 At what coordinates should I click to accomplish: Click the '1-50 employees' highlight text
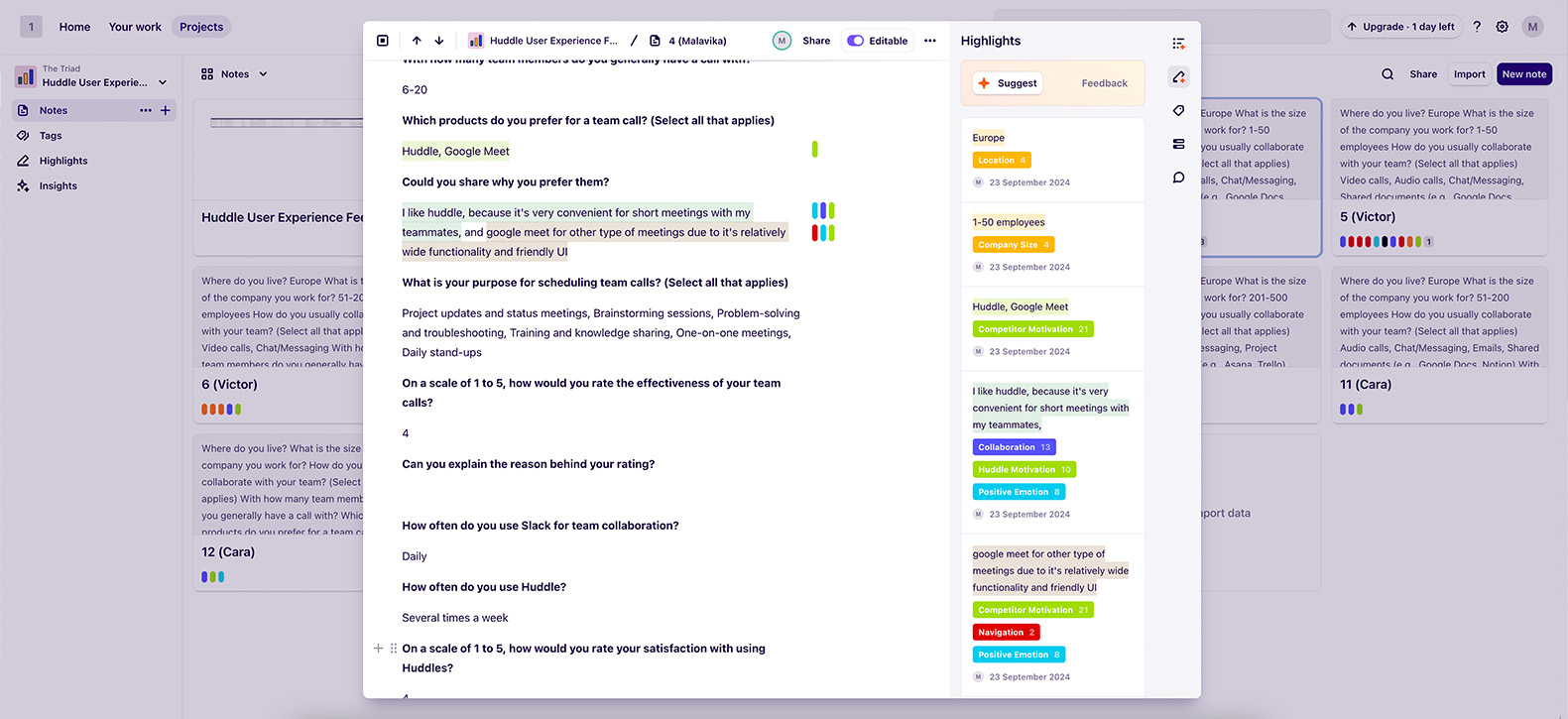1009,222
